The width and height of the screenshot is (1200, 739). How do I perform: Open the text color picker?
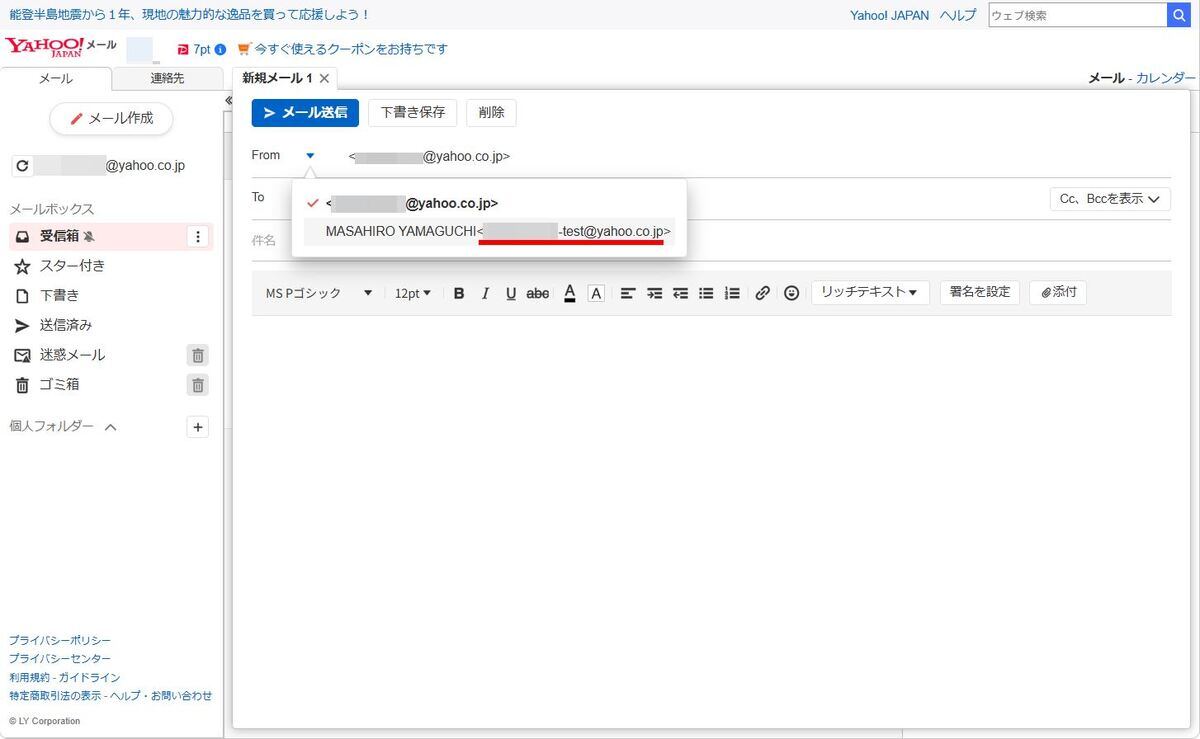pos(570,293)
